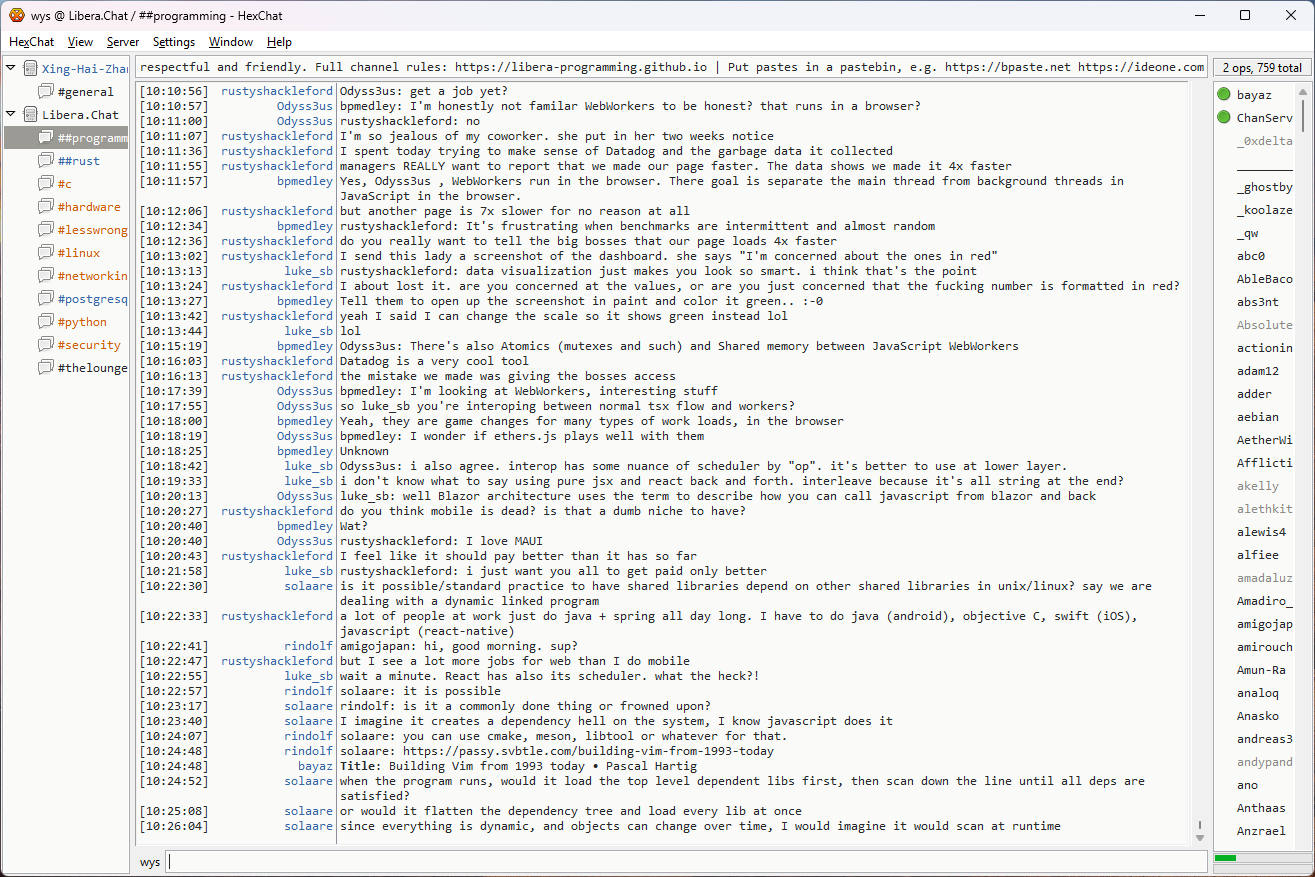Click the wys nickname button
Screen dimensions: 1315x877
click(x=150, y=862)
